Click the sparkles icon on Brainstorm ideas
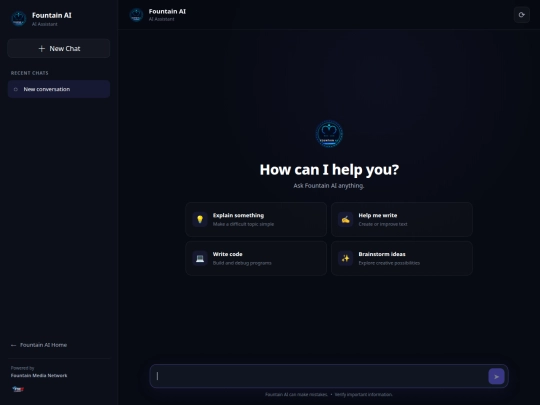Viewport: 540px width, 405px height. tap(345, 258)
